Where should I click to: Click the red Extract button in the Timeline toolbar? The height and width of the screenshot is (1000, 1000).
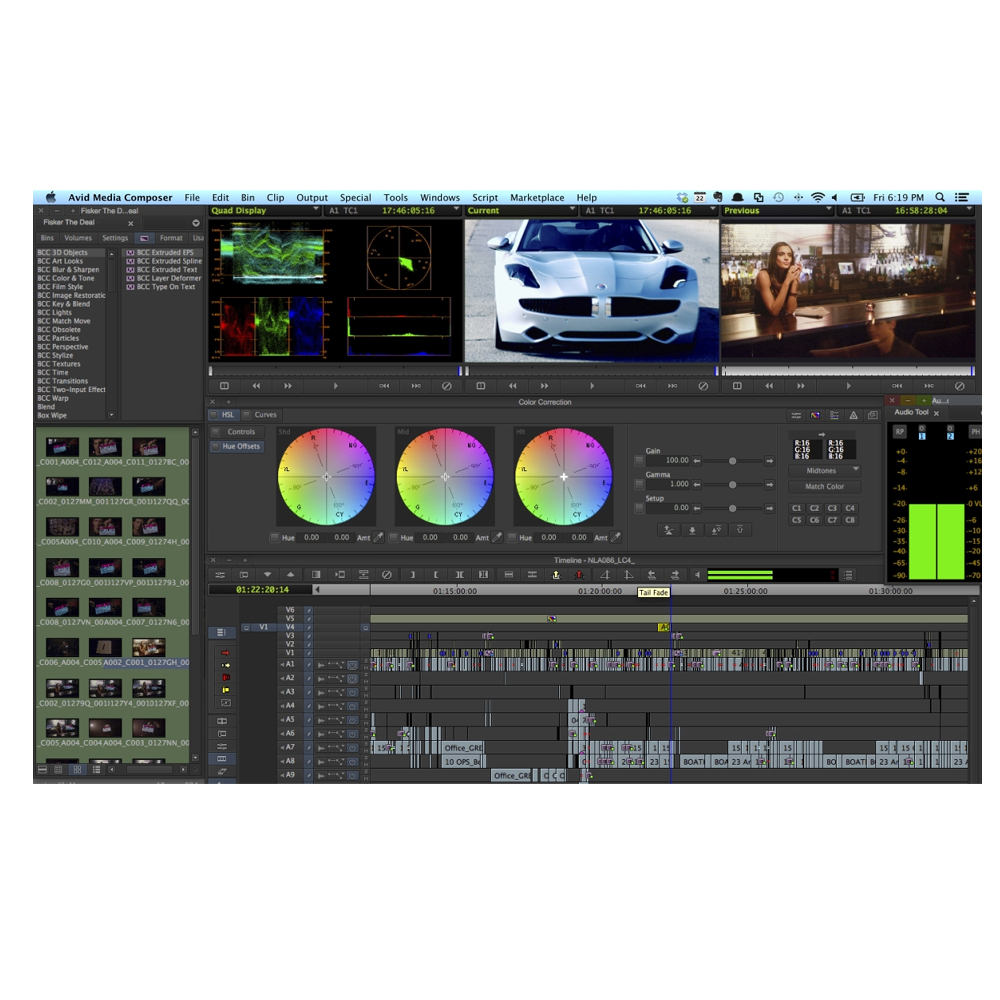580,575
